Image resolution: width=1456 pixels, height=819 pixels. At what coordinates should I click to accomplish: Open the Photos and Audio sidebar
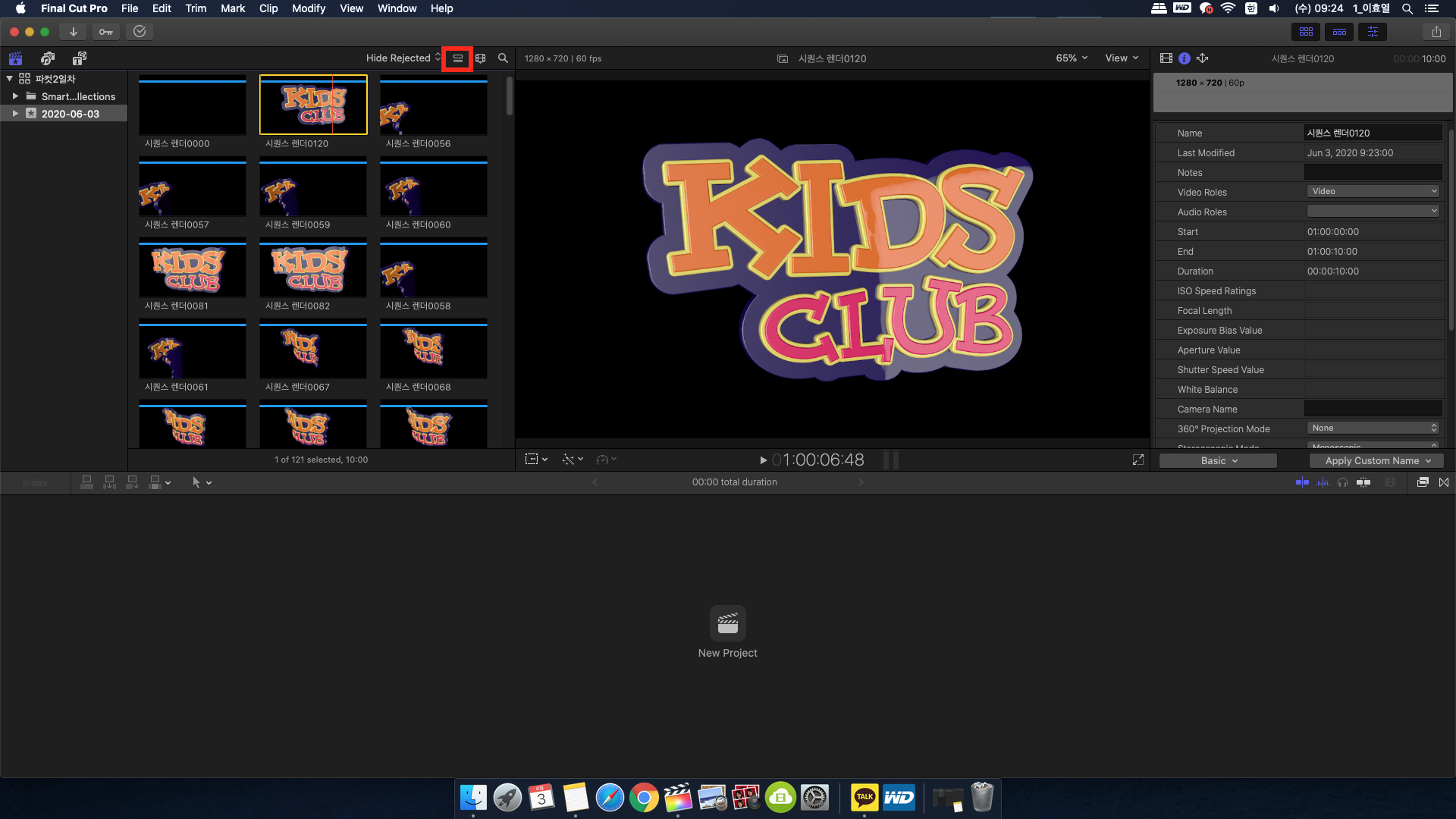click(x=47, y=58)
